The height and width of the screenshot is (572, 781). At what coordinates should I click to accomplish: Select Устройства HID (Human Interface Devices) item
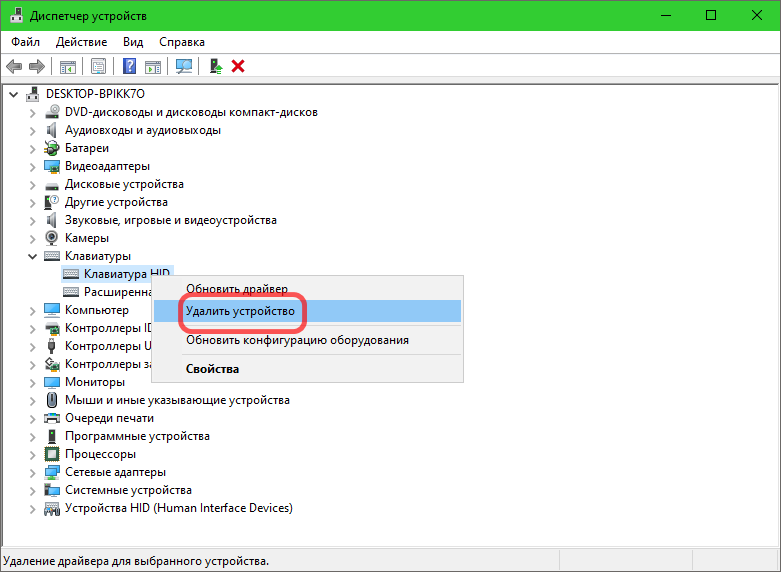[178, 508]
